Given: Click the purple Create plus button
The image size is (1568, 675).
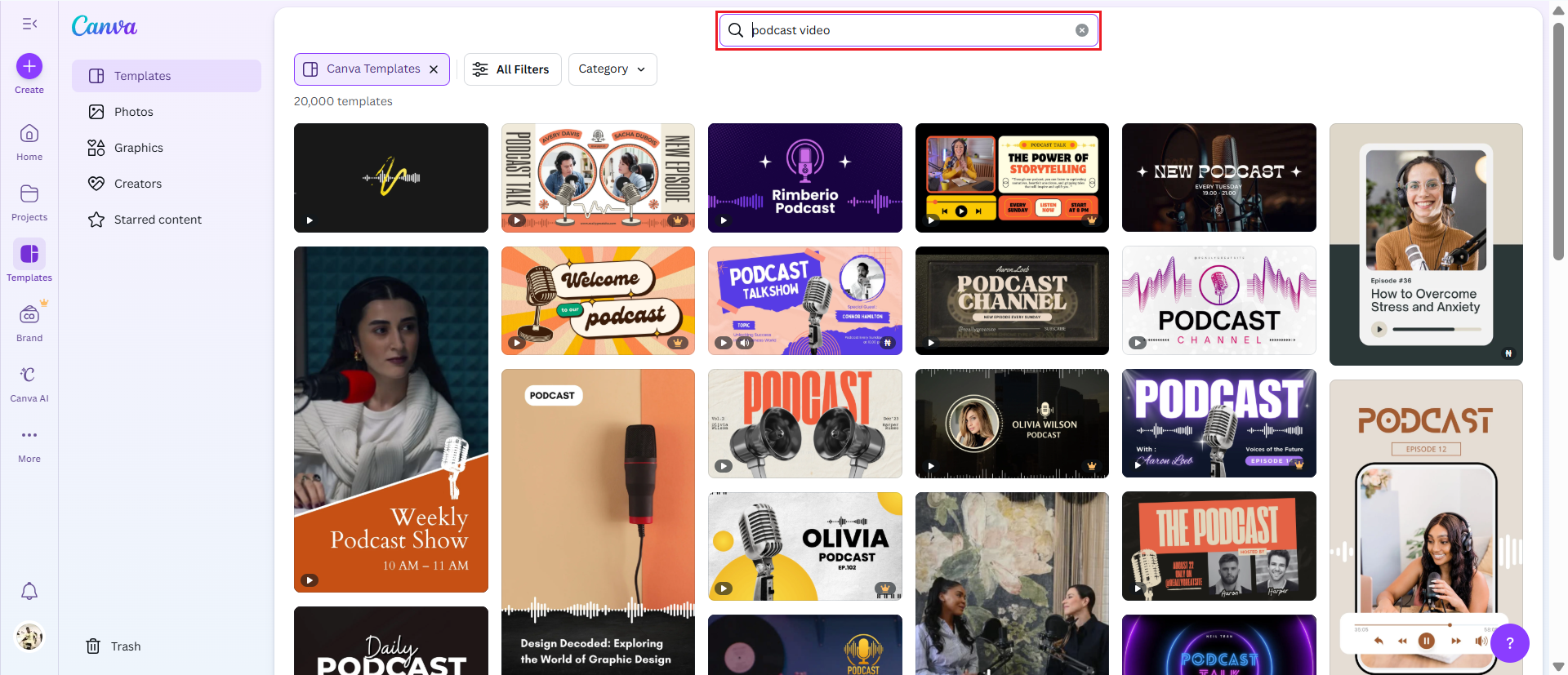Looking at the screenshot, I should (x=29, y=66).
